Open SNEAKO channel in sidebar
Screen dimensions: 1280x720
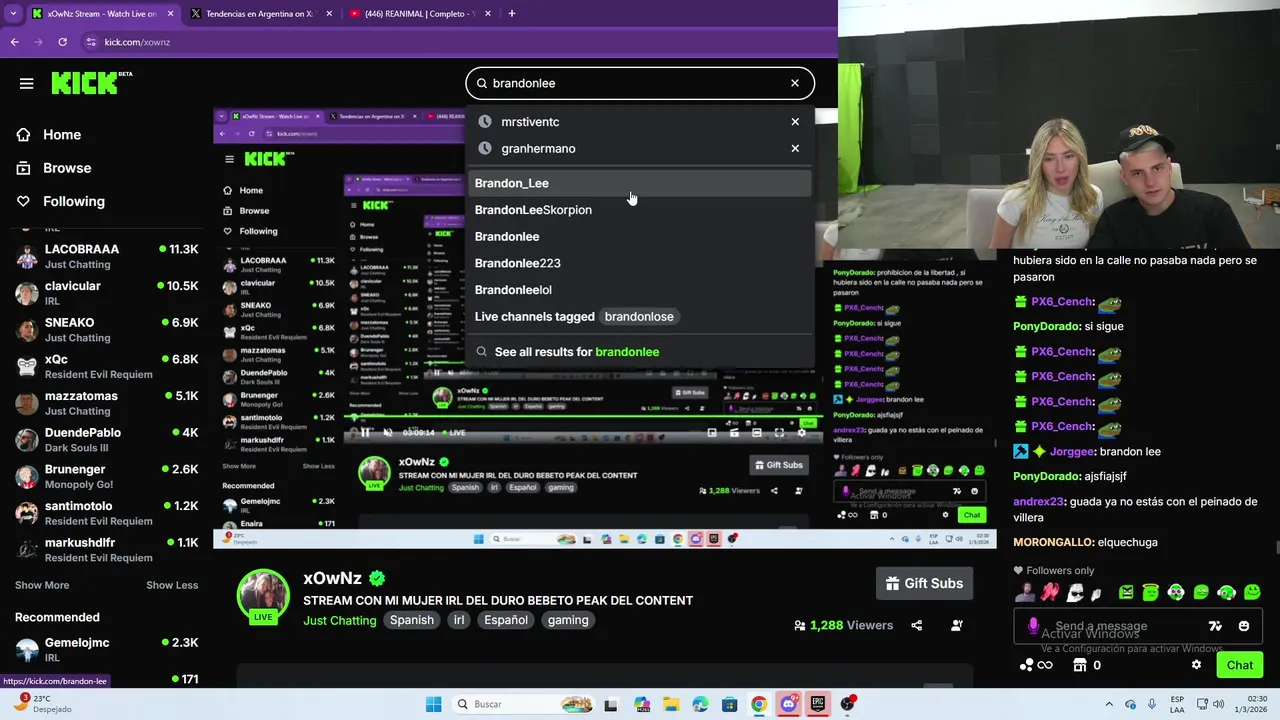pos(106,330)
